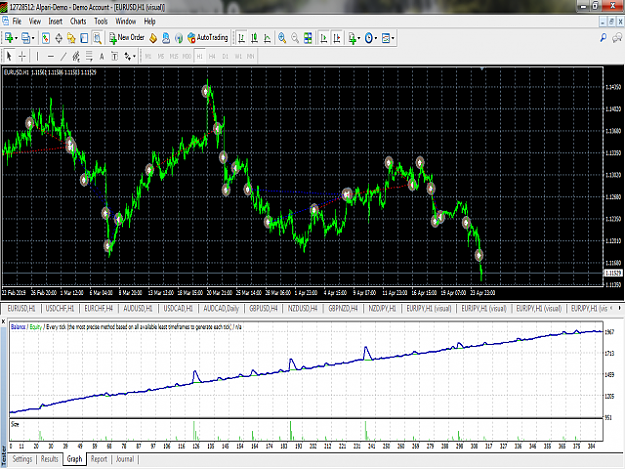
Task: Open the Tools menu
Action: (x=101, y=22)
